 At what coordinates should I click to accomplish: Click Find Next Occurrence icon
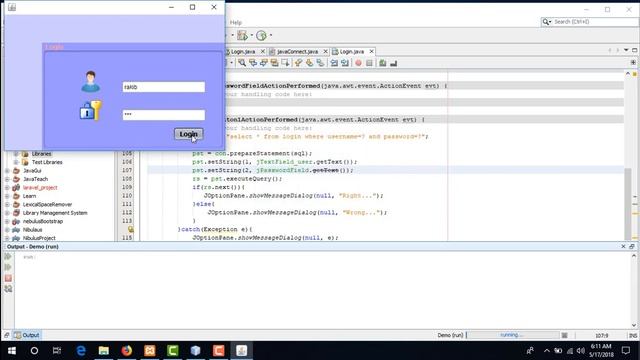tap(264, 63)
